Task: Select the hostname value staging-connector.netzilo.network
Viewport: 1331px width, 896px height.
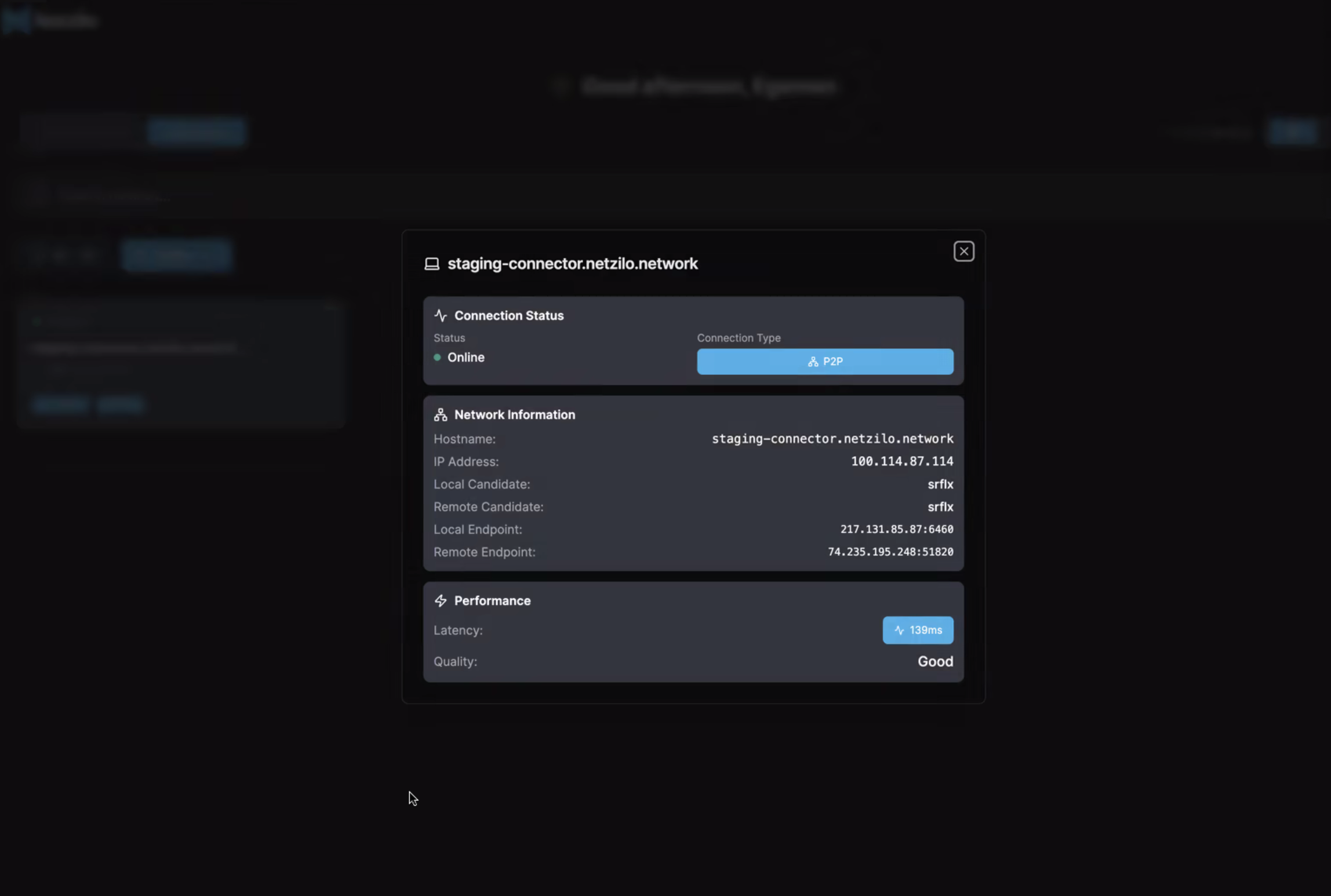Action: [832, 439]
